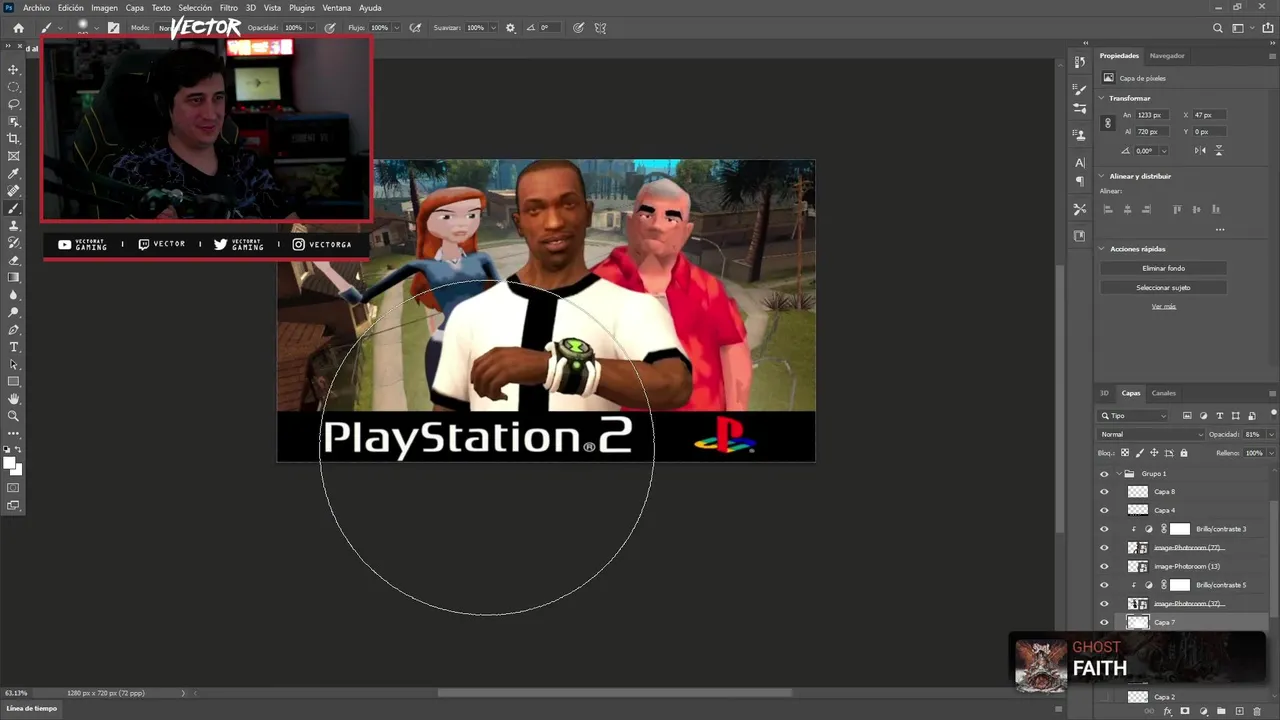Select the Eyedropper tool
The height and width of the screenshot is (720, 1280).
tap(14, 173)
